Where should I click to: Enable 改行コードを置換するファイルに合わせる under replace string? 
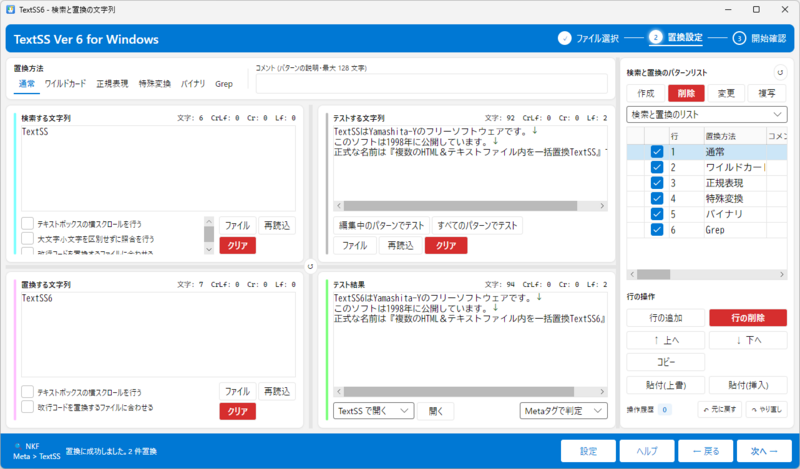[x=28, y=407]
